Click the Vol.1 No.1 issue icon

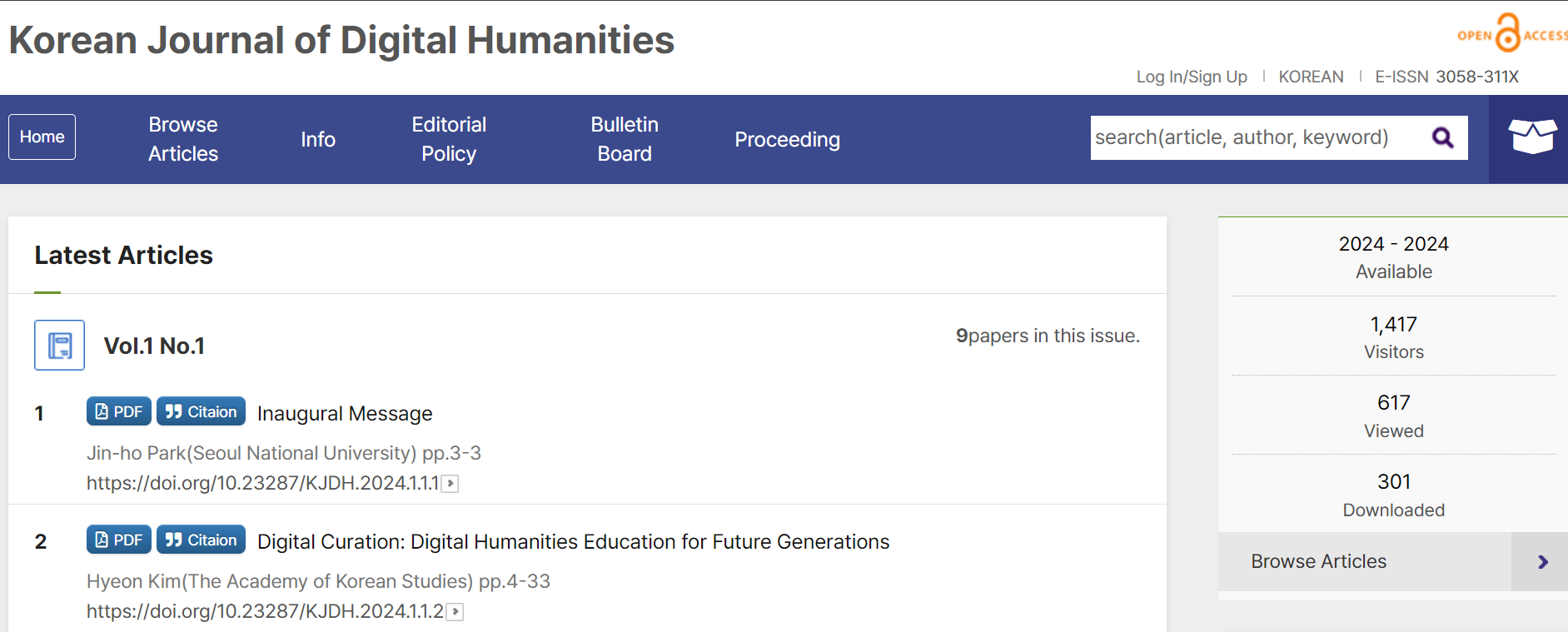[59, 345]
